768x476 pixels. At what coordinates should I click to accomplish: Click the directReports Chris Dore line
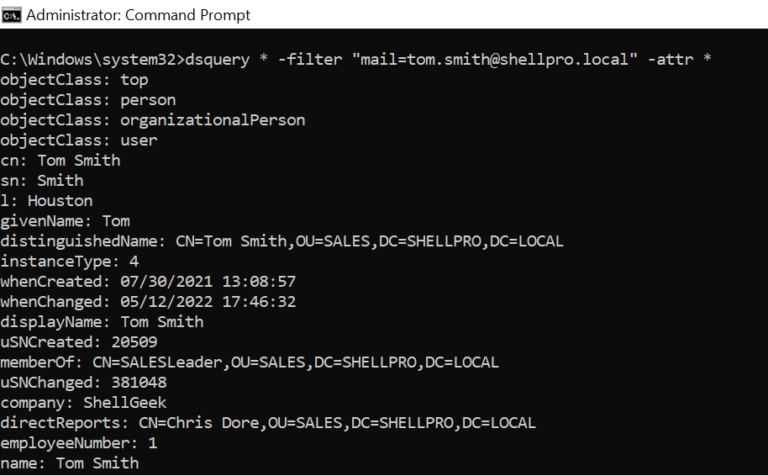(x=268, y=423)
